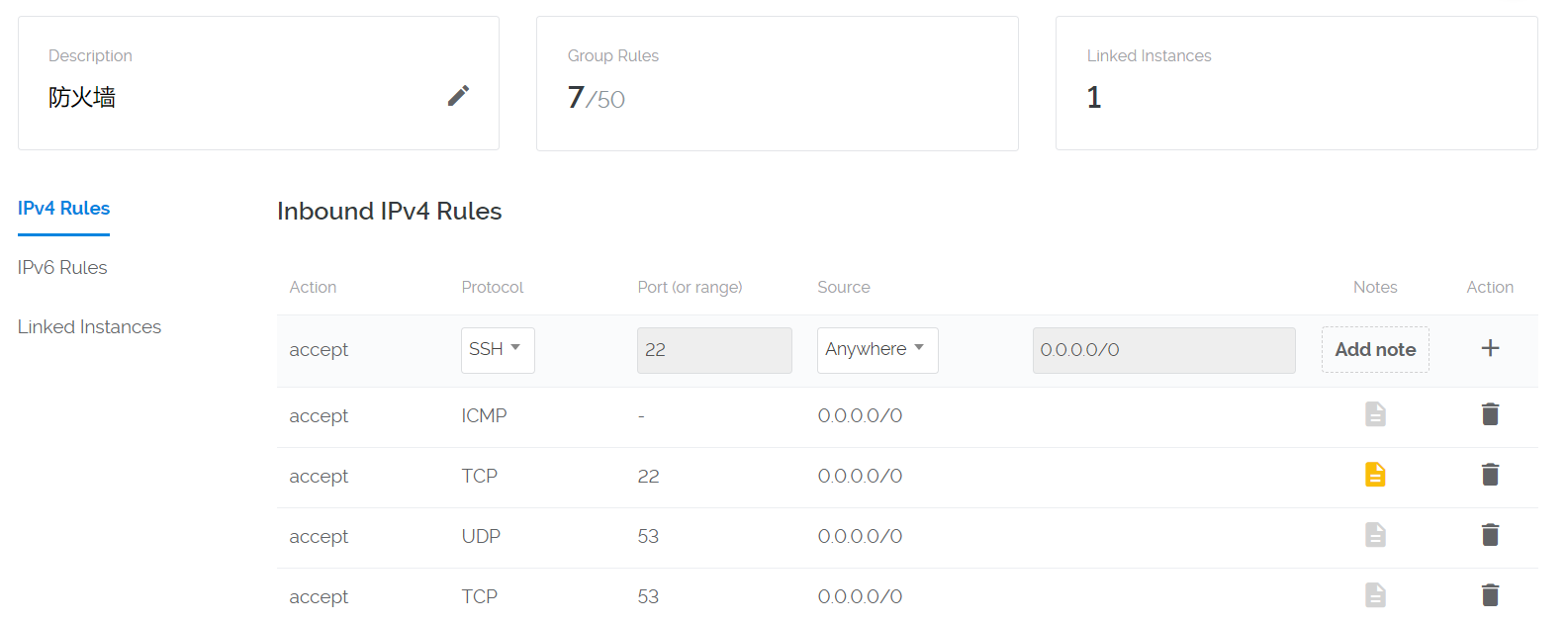Open the ICMP rule note icon
This screenshot has height=624, width=1568.
1375,414
